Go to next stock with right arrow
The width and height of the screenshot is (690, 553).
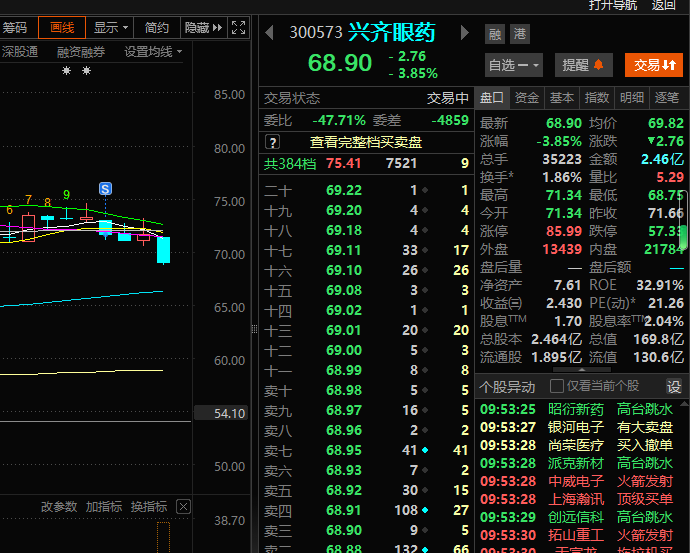click(x=464, y=33)
